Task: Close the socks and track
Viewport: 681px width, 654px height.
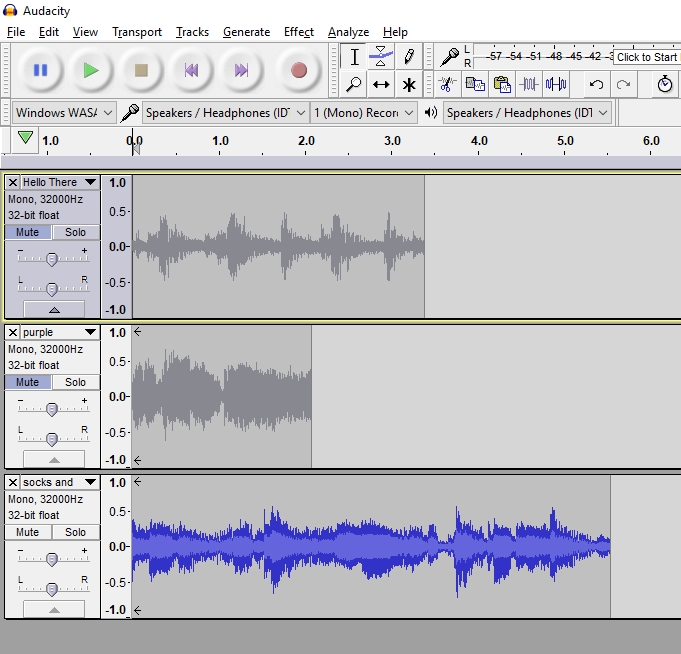Action: point(13,482)
